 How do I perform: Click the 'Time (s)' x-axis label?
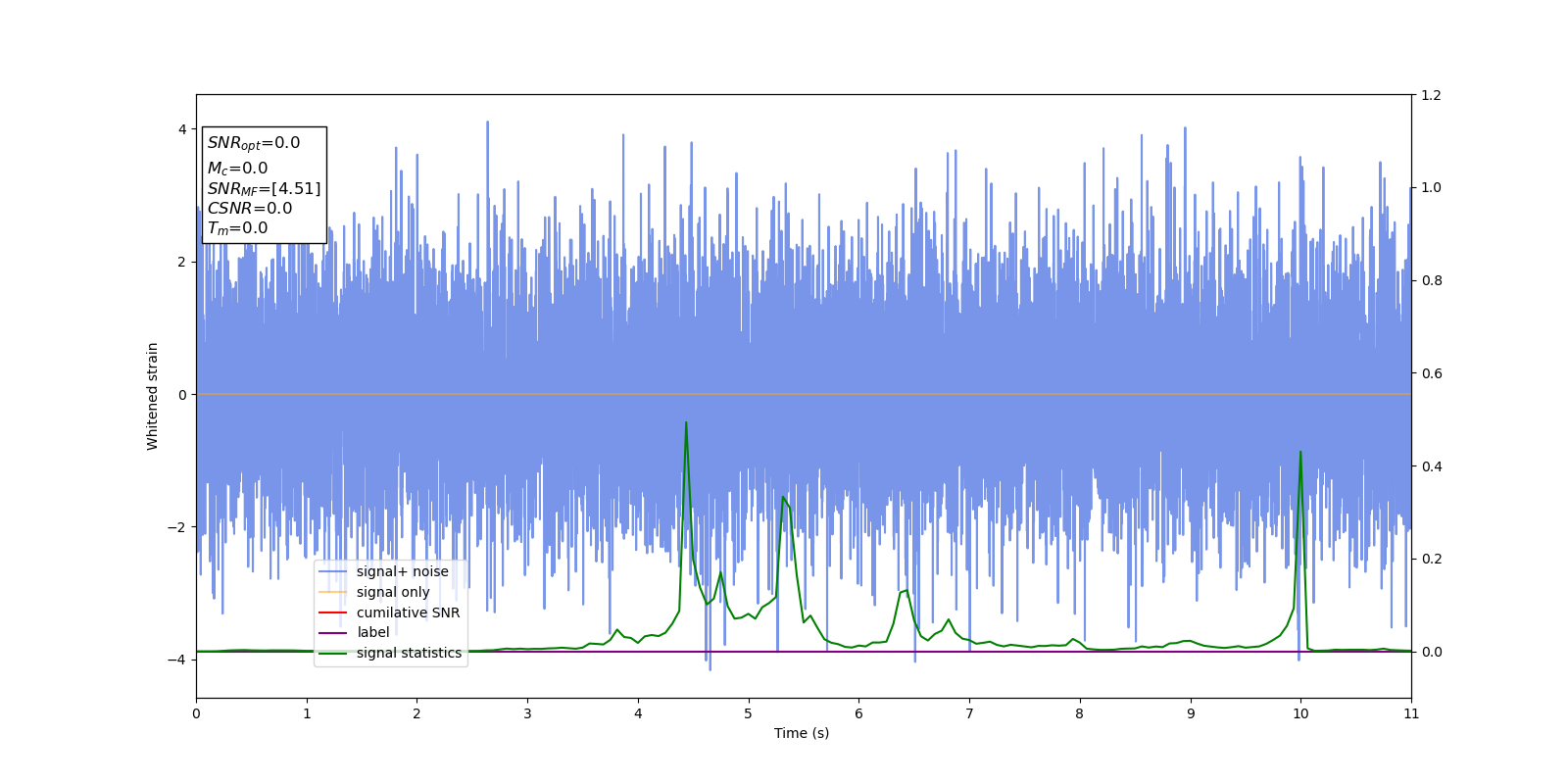802,733
